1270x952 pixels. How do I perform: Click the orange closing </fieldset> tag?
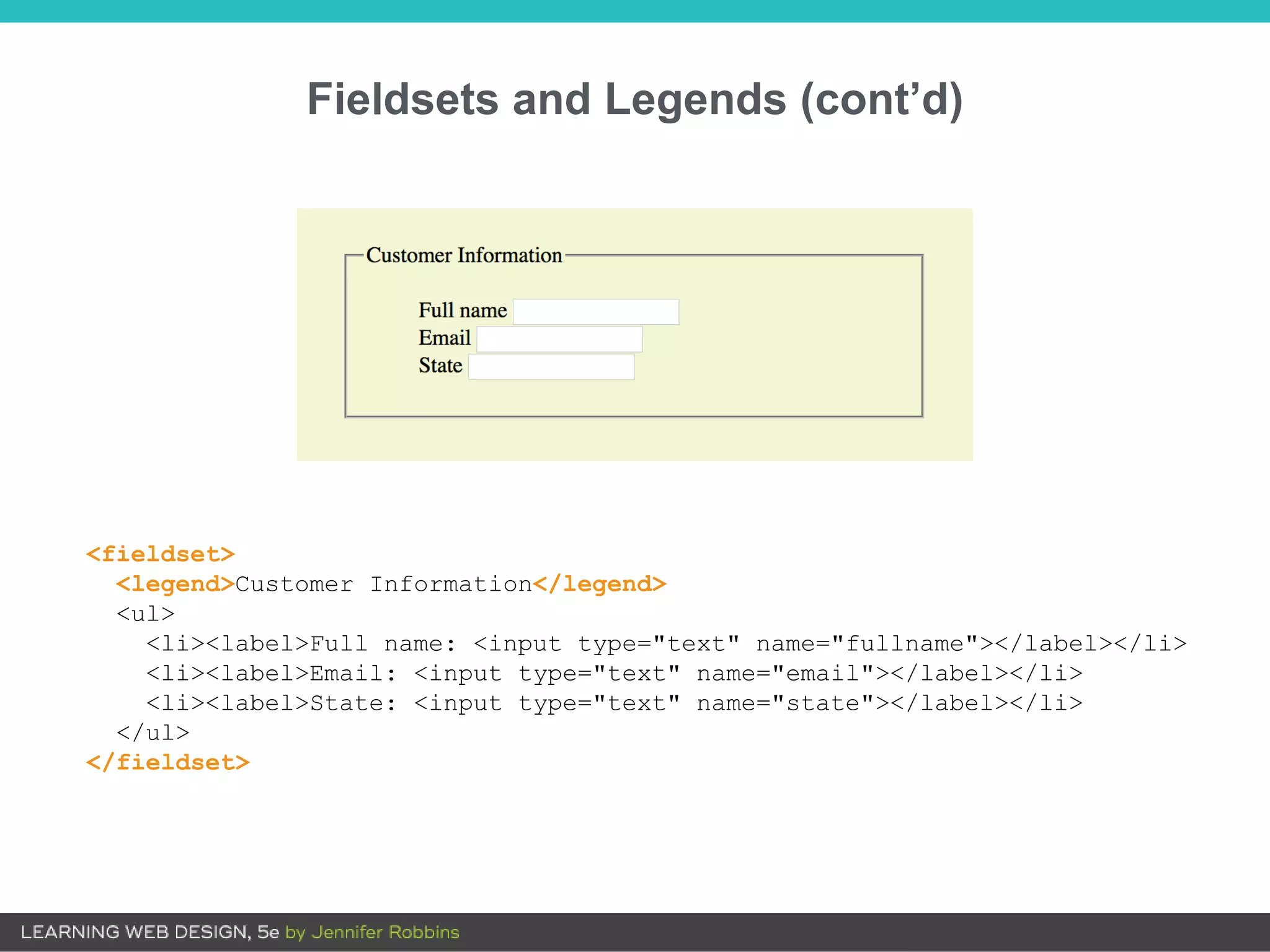pos(168,762)
